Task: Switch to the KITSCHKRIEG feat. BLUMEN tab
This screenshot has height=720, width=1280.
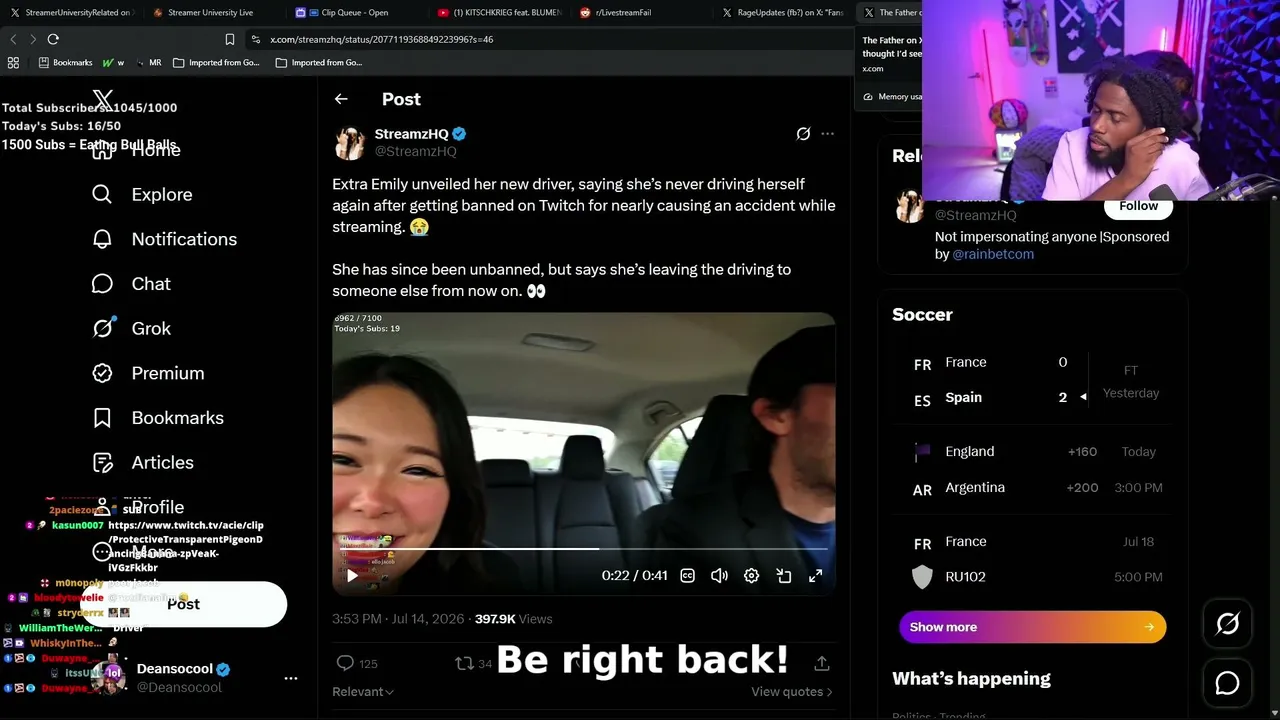Action: point(498,12)
